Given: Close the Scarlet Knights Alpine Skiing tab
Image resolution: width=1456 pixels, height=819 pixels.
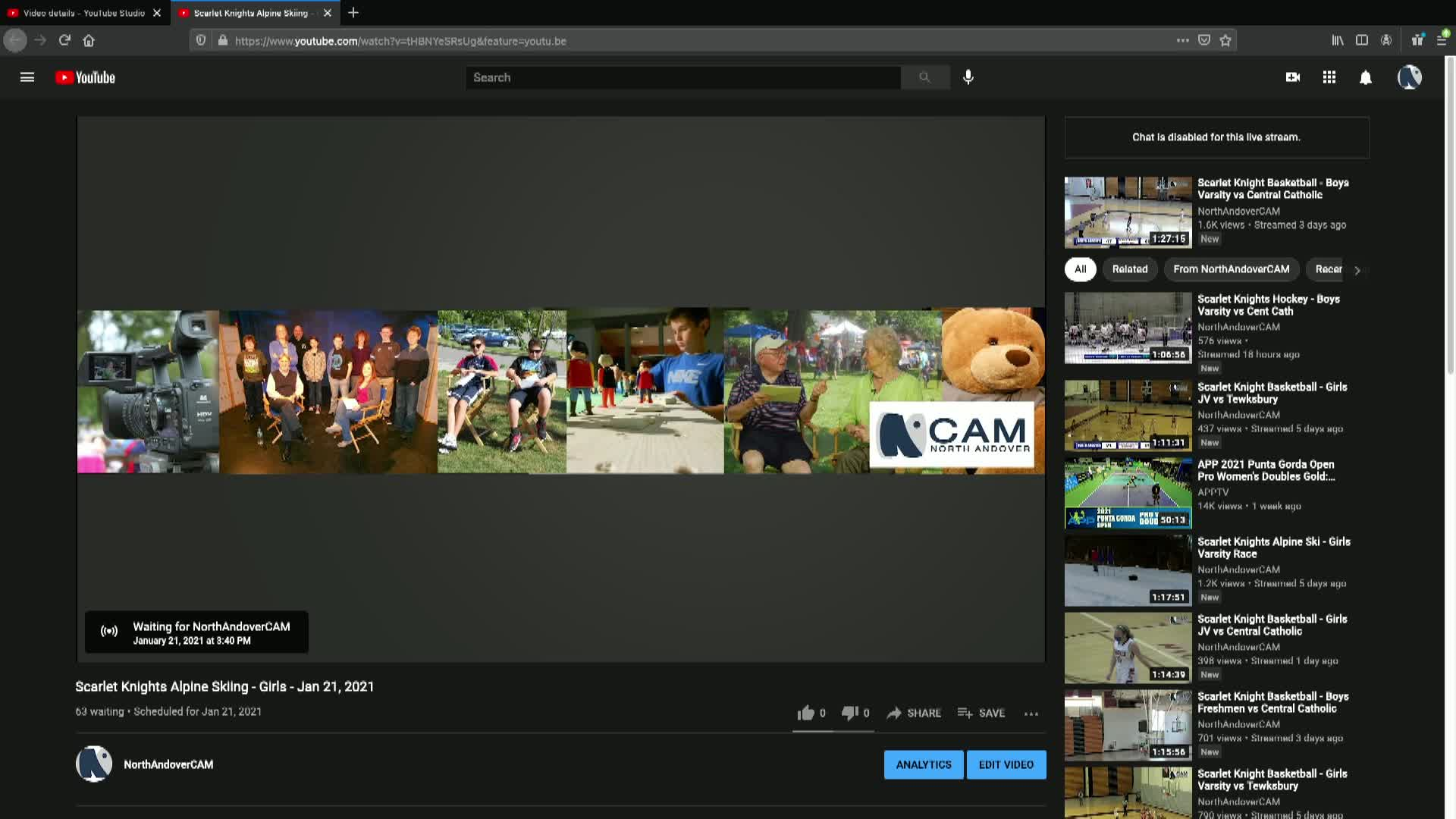Looking at the screenshot, I should (x=328, y=13).
